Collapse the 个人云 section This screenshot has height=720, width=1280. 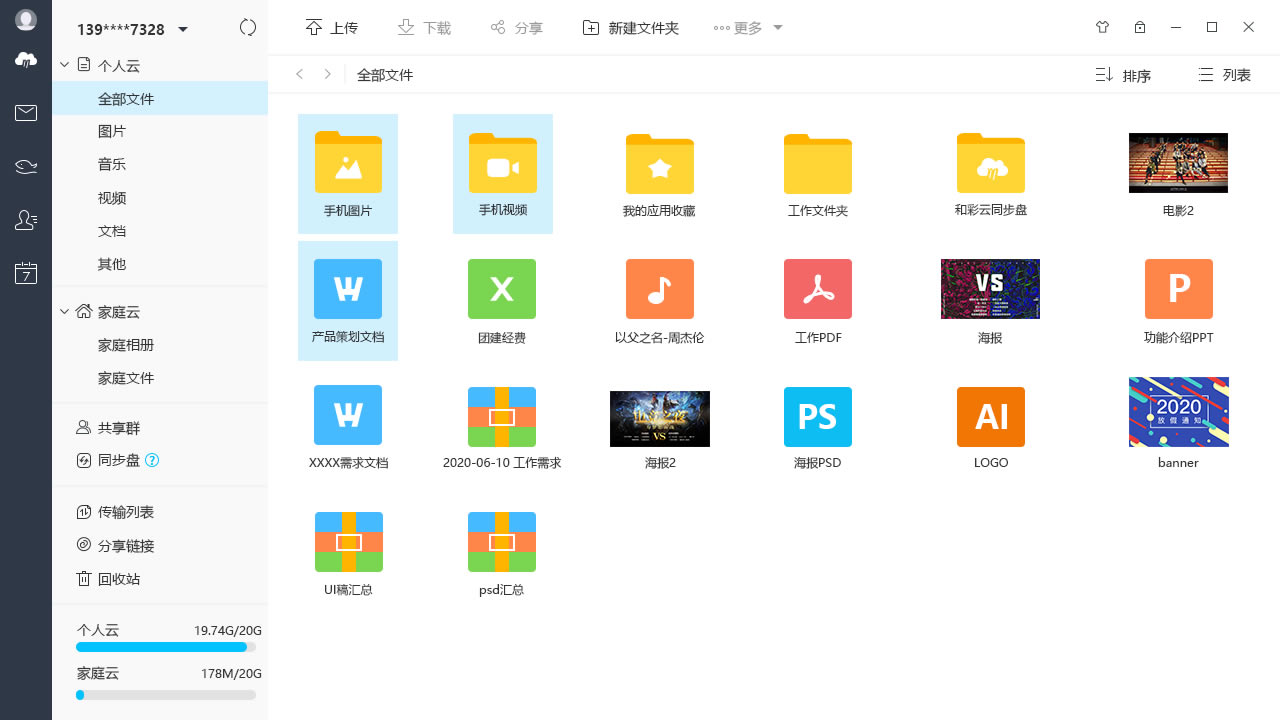point(63,65)
